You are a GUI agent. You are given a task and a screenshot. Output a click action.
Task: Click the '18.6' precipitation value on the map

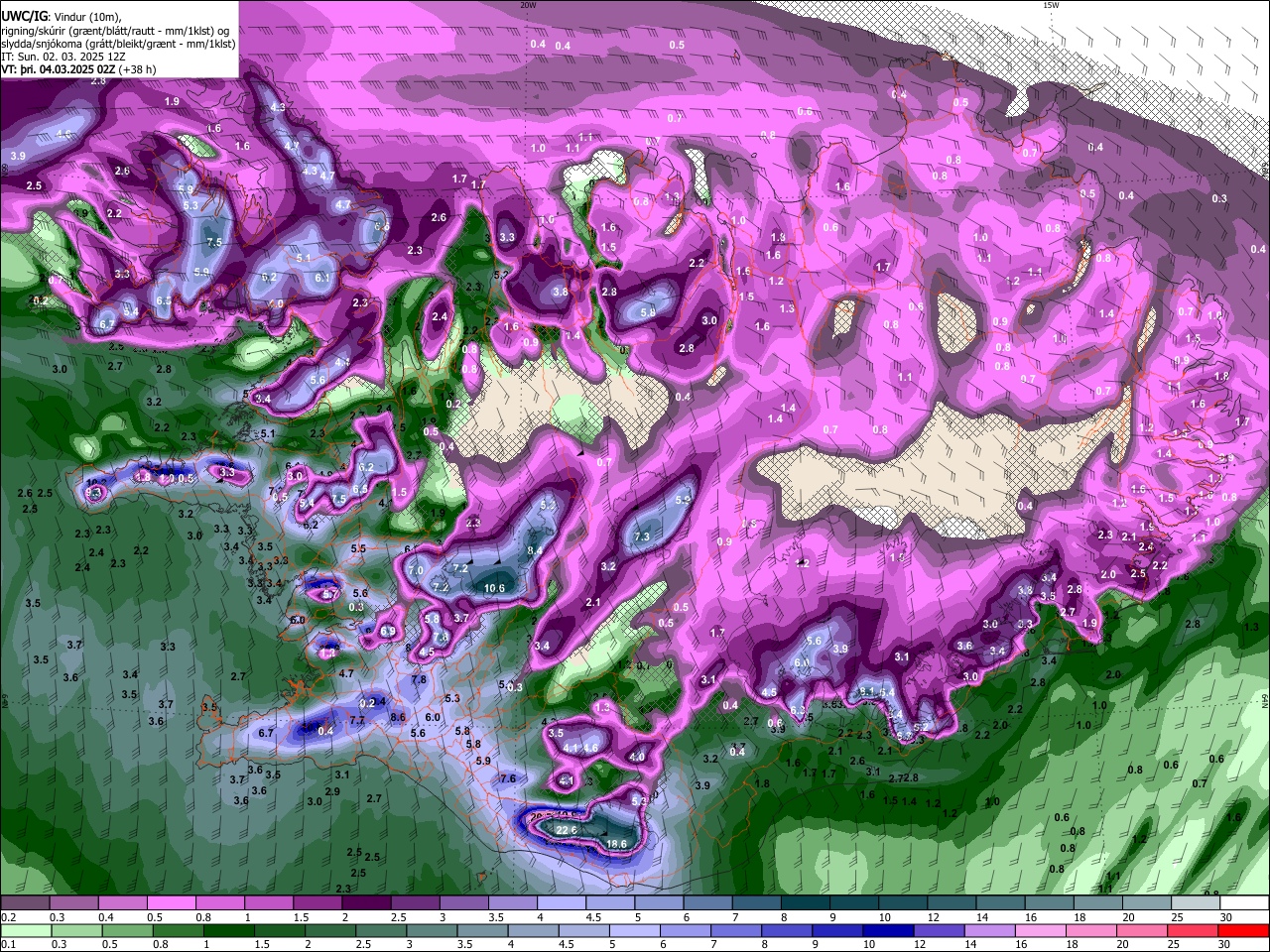click(616, 844)
